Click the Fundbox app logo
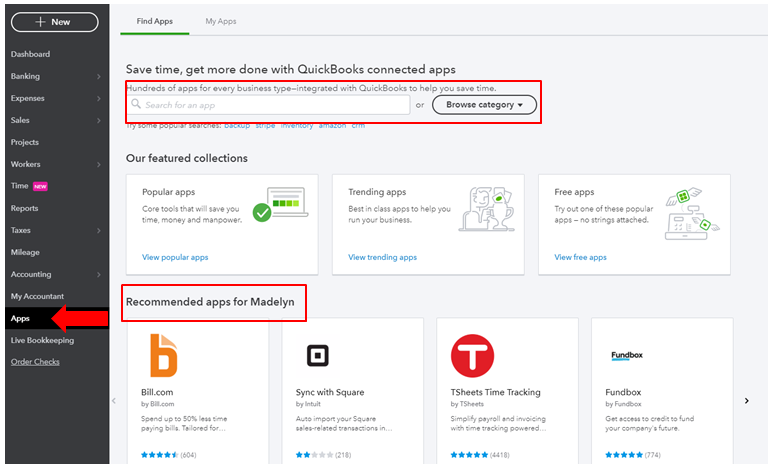 (x=627, y=356)
